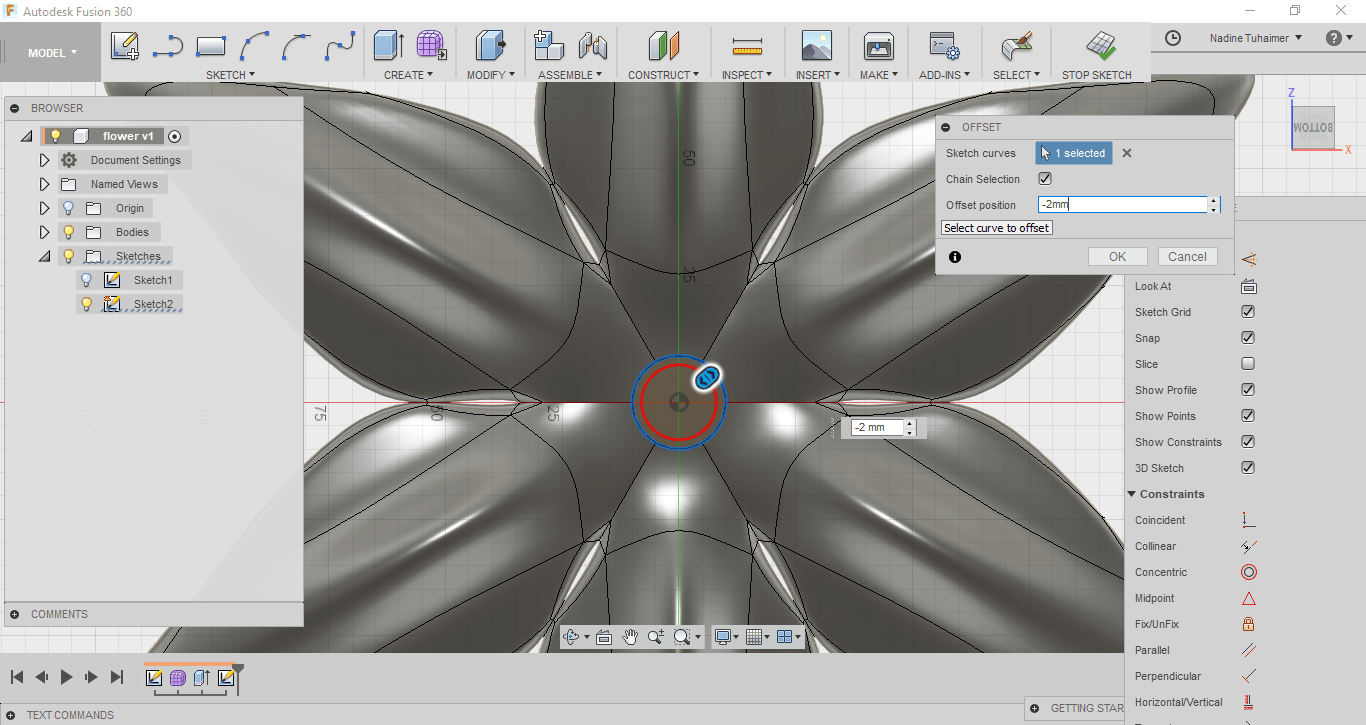The width and height of the screenshot is (1366, 725).
Task: Open the SKETCH menu
Action: [230, 75]
